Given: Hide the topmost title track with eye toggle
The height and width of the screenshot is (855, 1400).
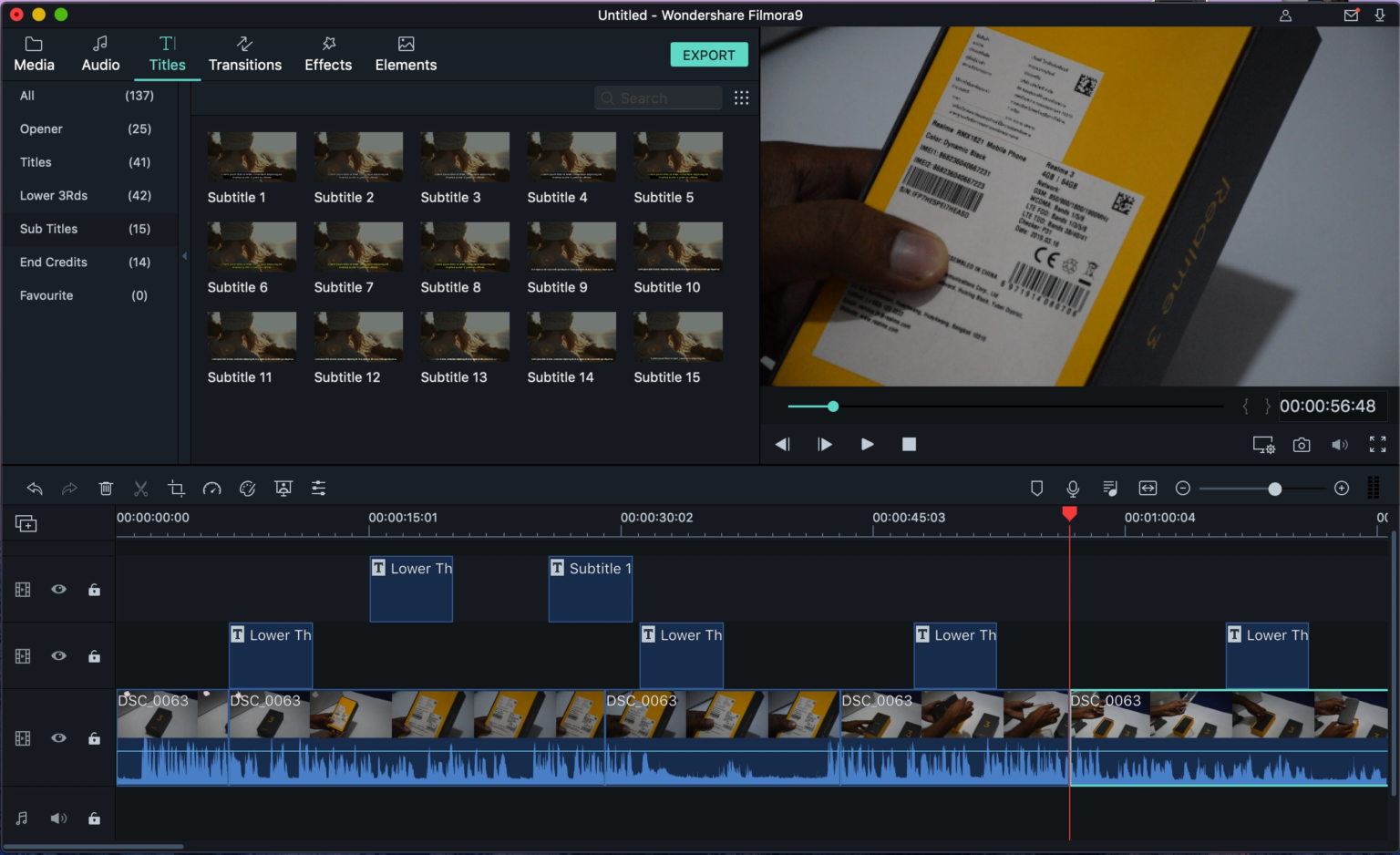Looking at the screenshot, I should [x=58, y=590].
